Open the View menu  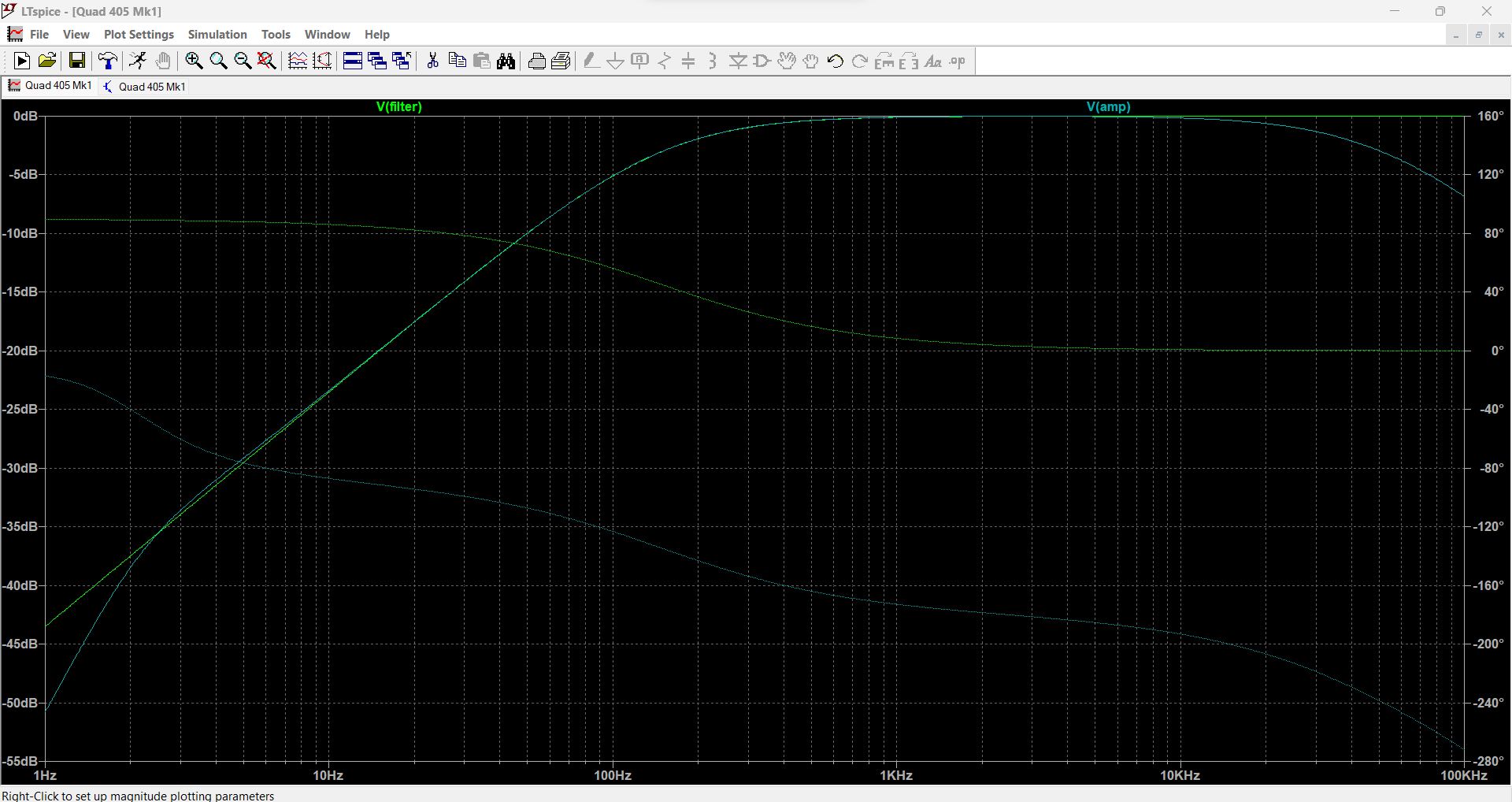pyautogui.click(x=76, y=35)
